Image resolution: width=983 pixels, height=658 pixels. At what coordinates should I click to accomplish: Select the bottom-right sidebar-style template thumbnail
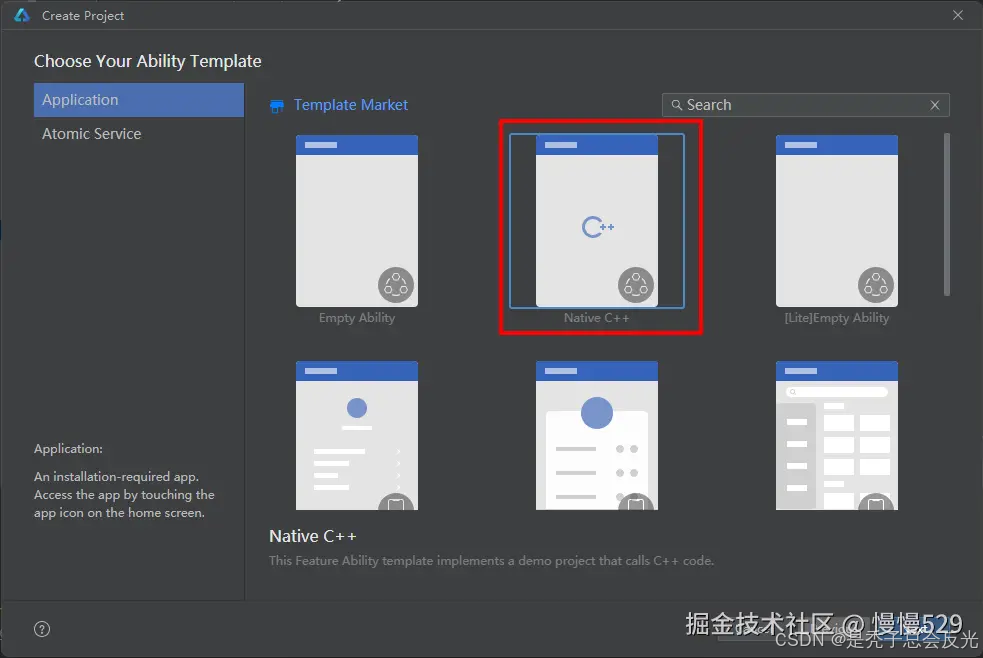click(837, 435)
